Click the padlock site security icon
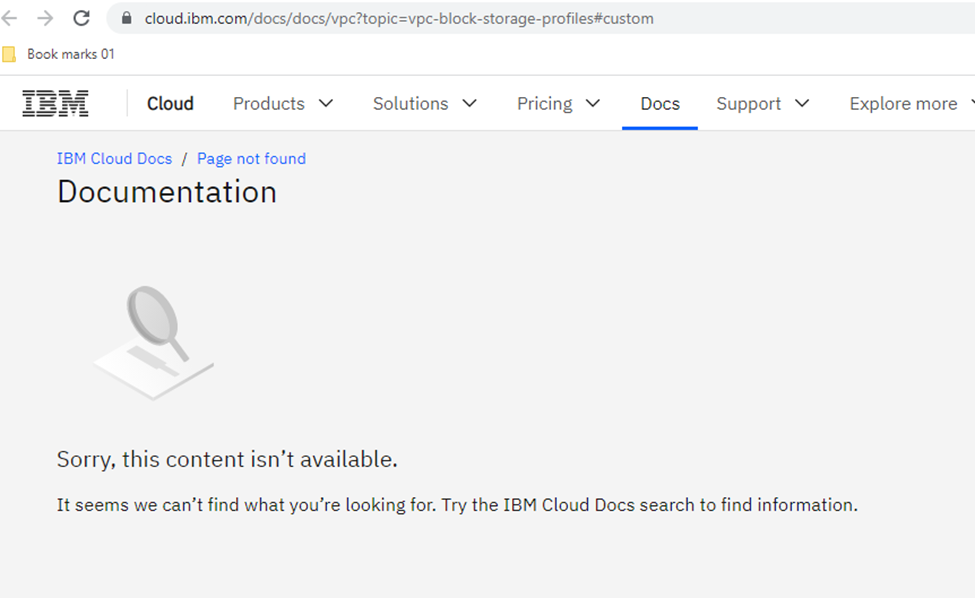This screenshot has height=598, width=975. pyautogui.click(x=126, y=18)
